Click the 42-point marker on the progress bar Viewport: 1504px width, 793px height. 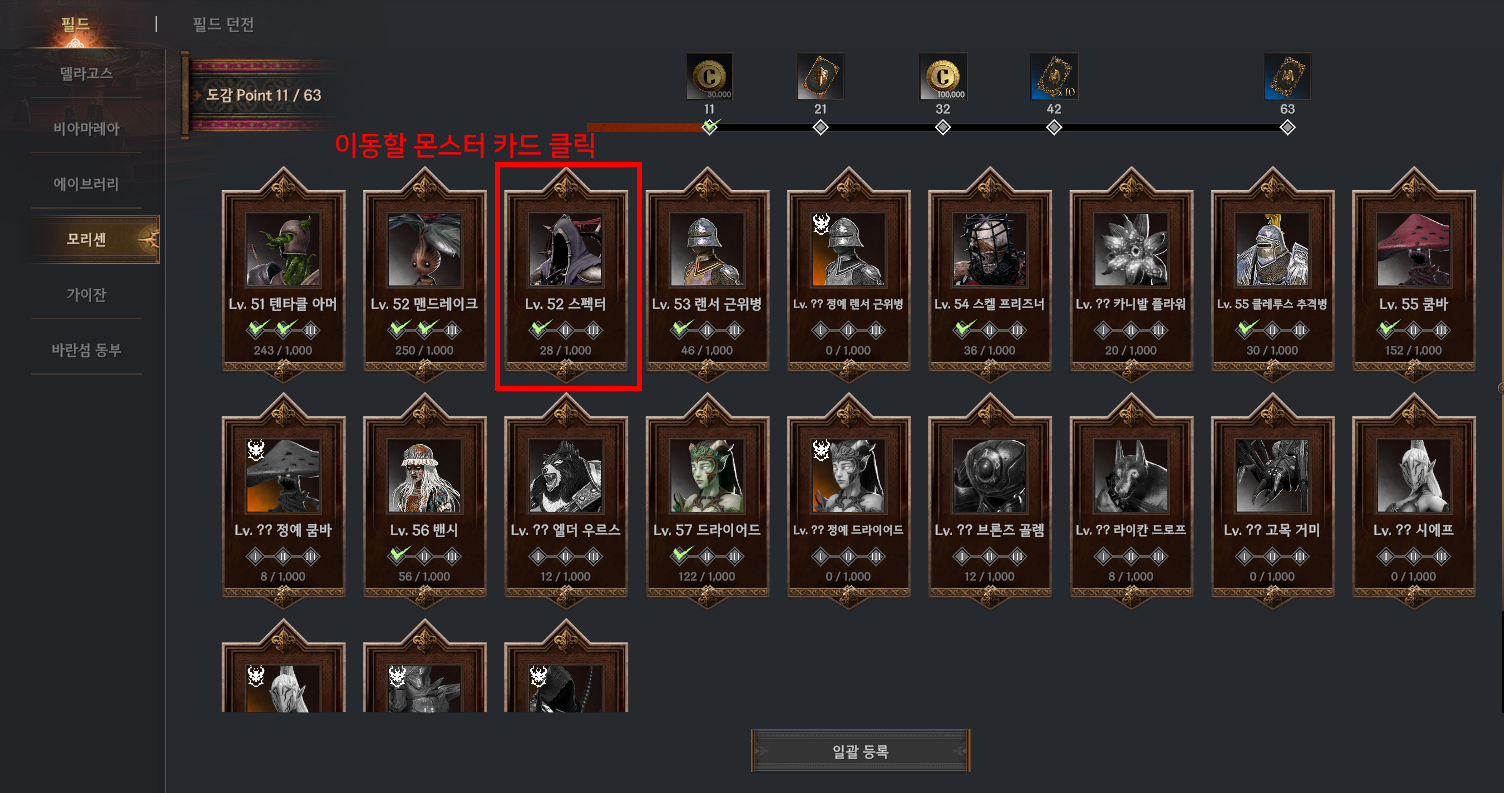[1054, 128]
